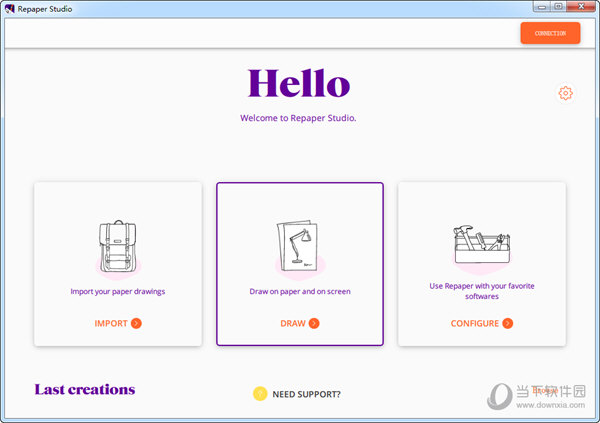Close the Repaper Studio window
Screen dimensions: 600x423
(x=581, y=7)
